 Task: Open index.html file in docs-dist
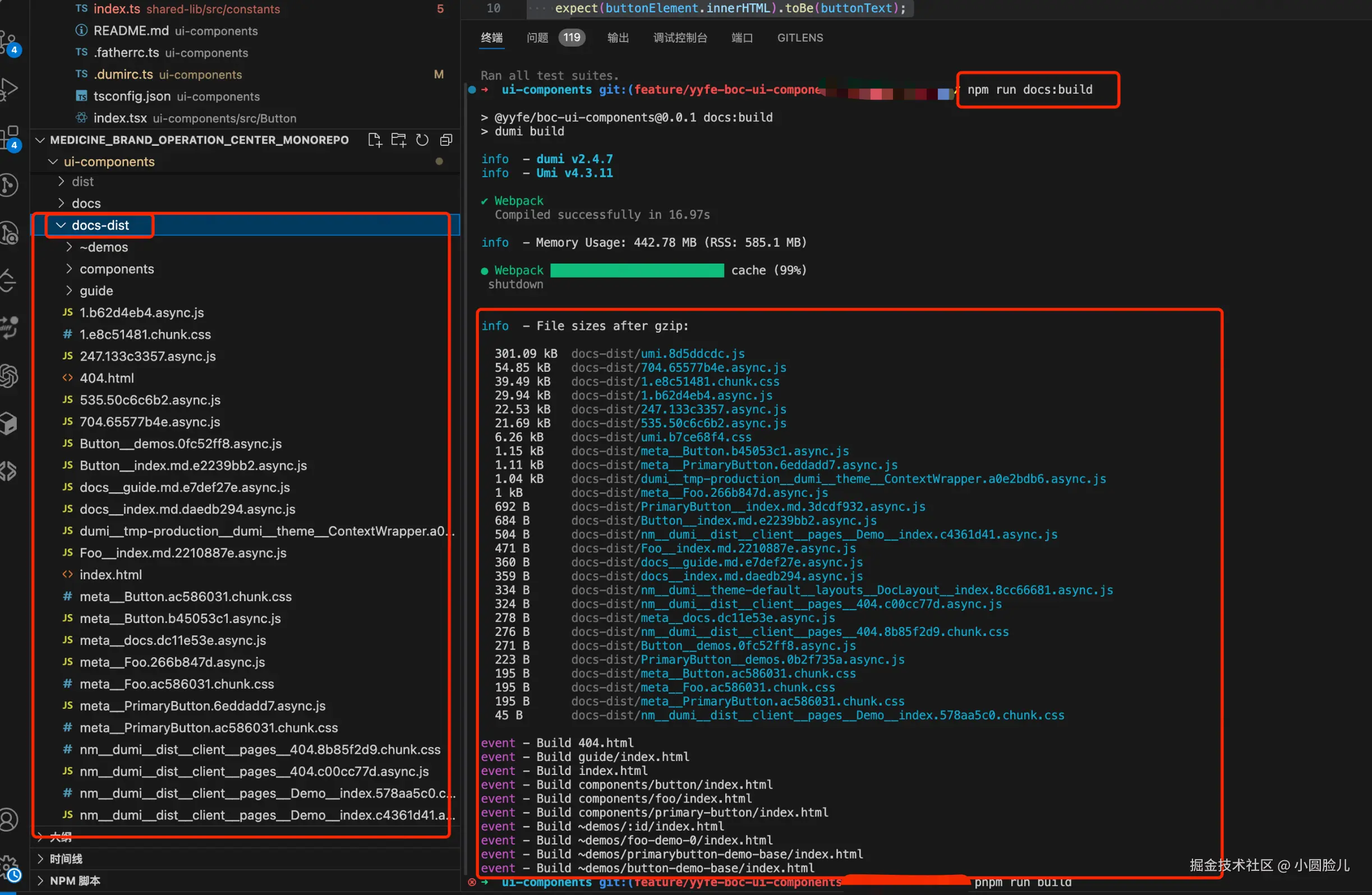coord(111,575)
